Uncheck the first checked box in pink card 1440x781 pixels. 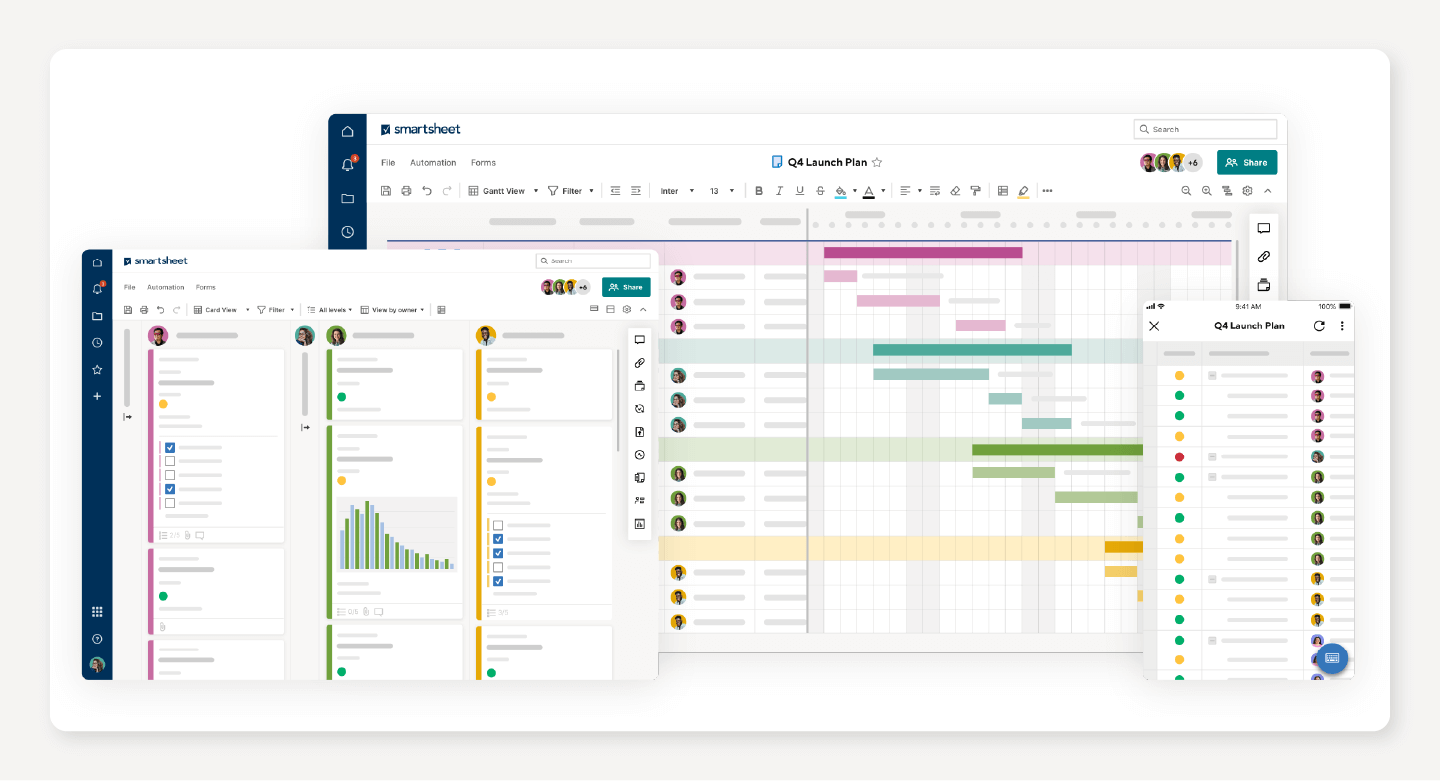(x=170, y=448)
